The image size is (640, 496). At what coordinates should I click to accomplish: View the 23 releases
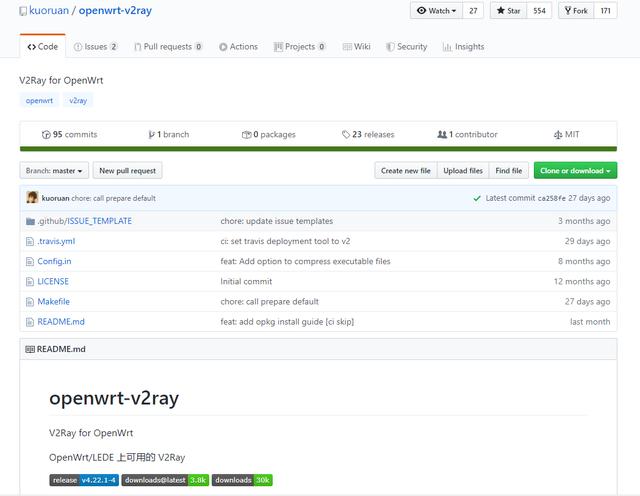[x=368, y=134]
